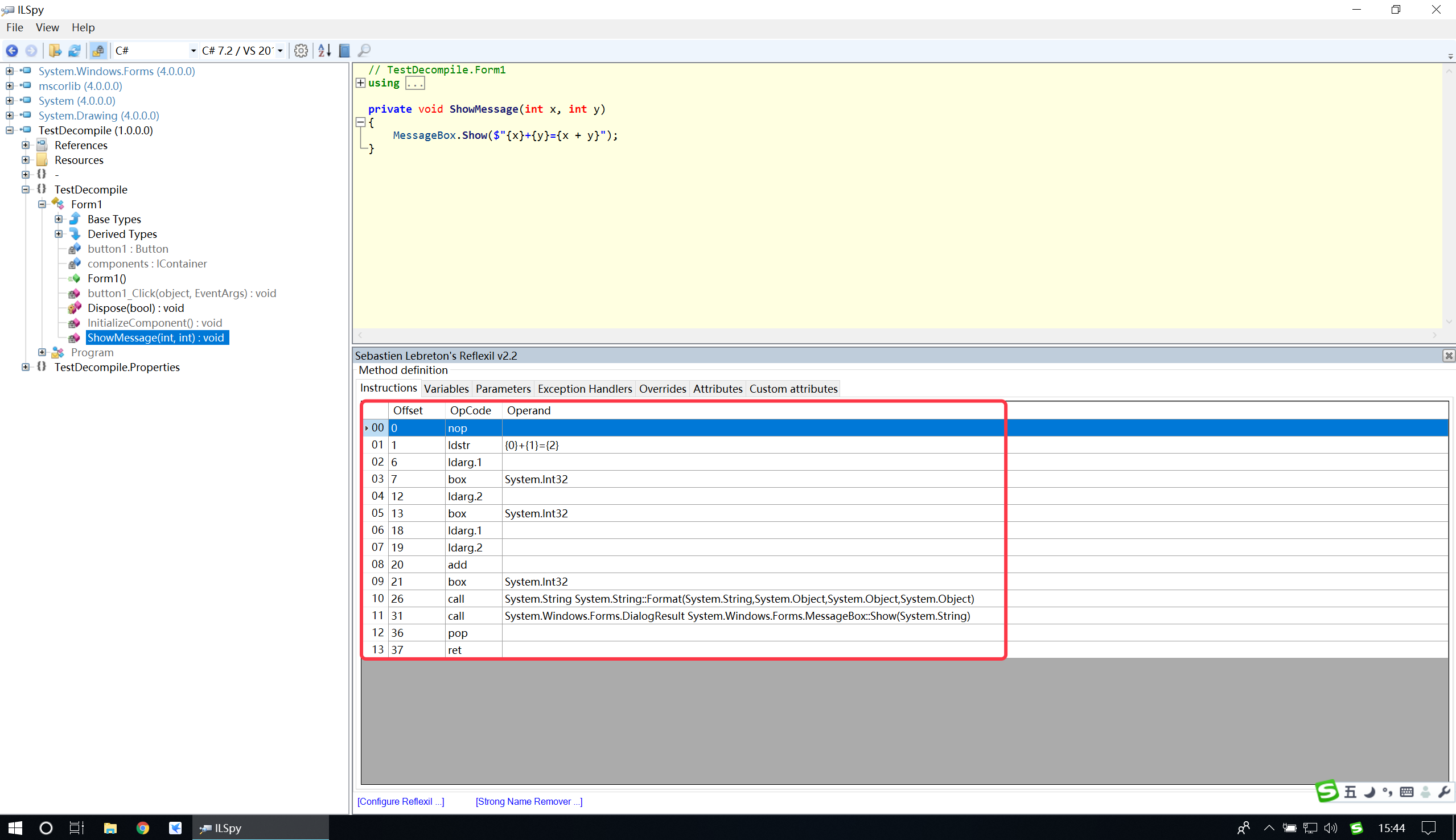Click the blue book icon in the toolbar

click(x=344, y=51)
